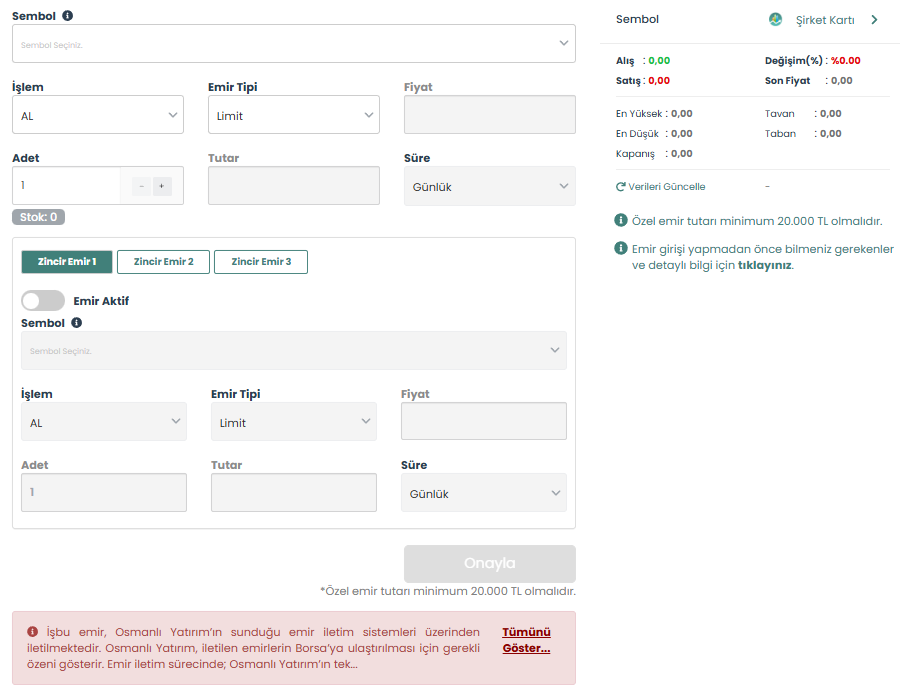Click the top Adet quantity input field
900x690 pixels.
point(66,186)
